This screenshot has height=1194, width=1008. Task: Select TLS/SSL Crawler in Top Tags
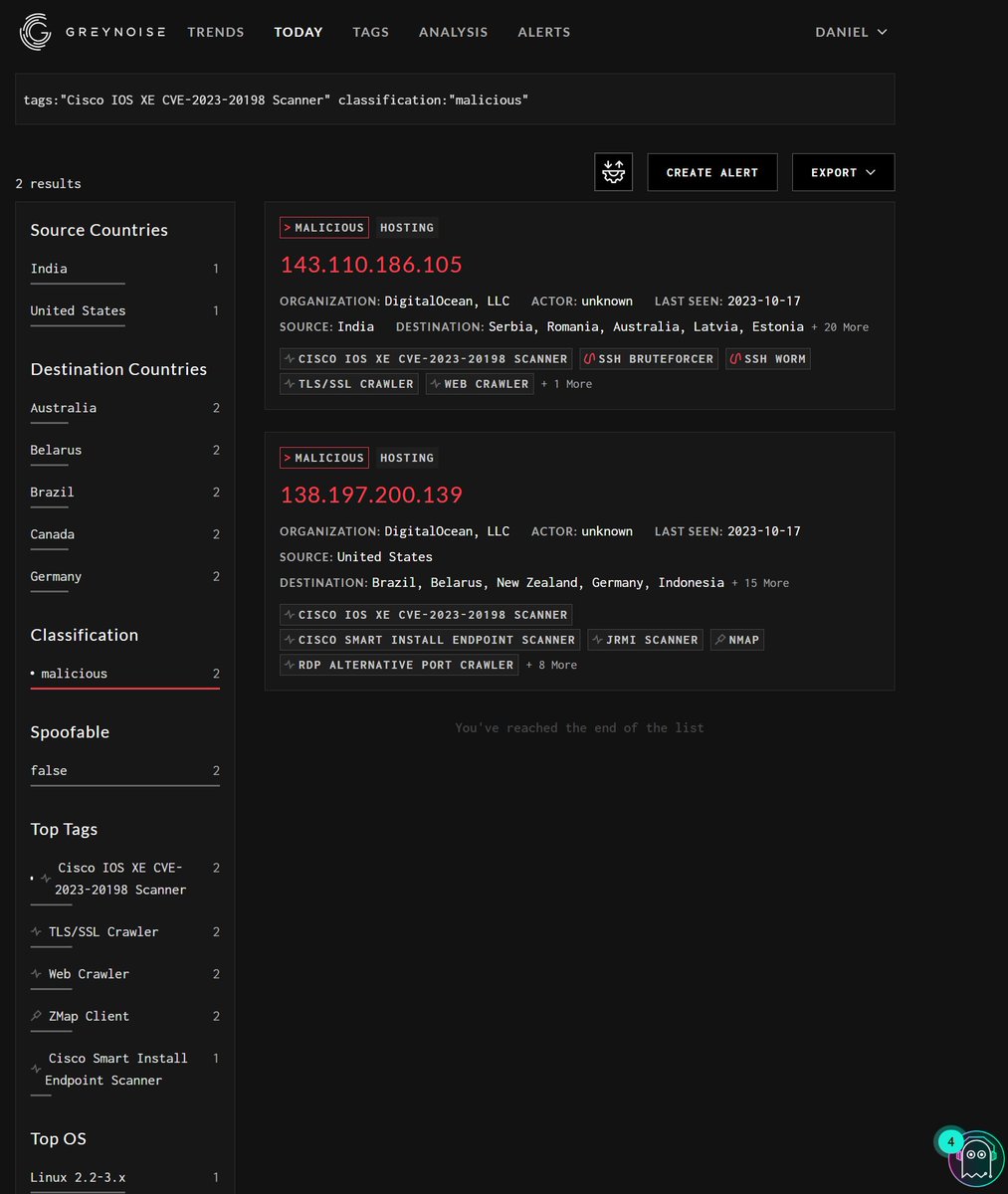pos(125,933)
